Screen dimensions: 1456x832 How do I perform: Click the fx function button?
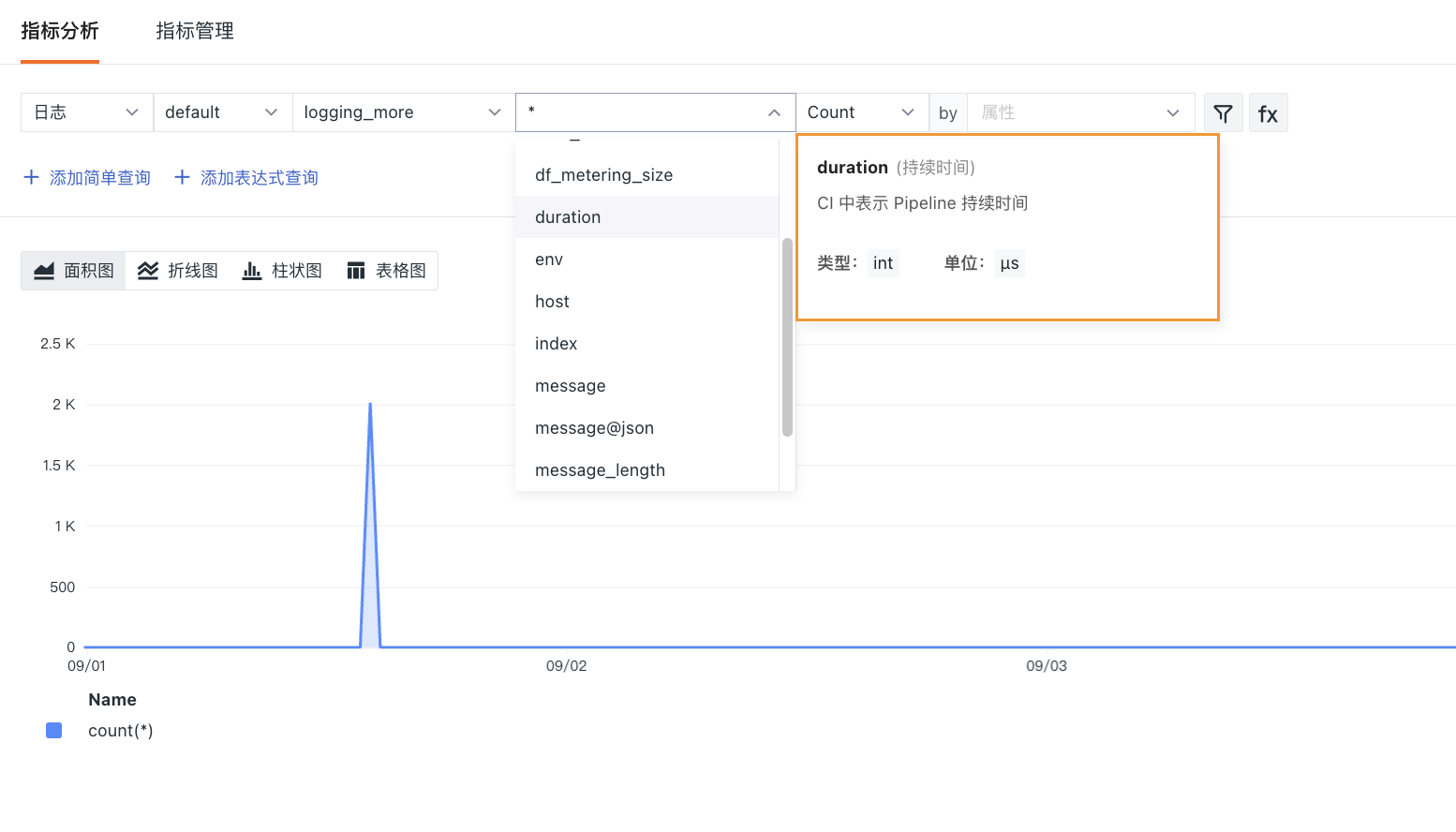point(1268,112)
